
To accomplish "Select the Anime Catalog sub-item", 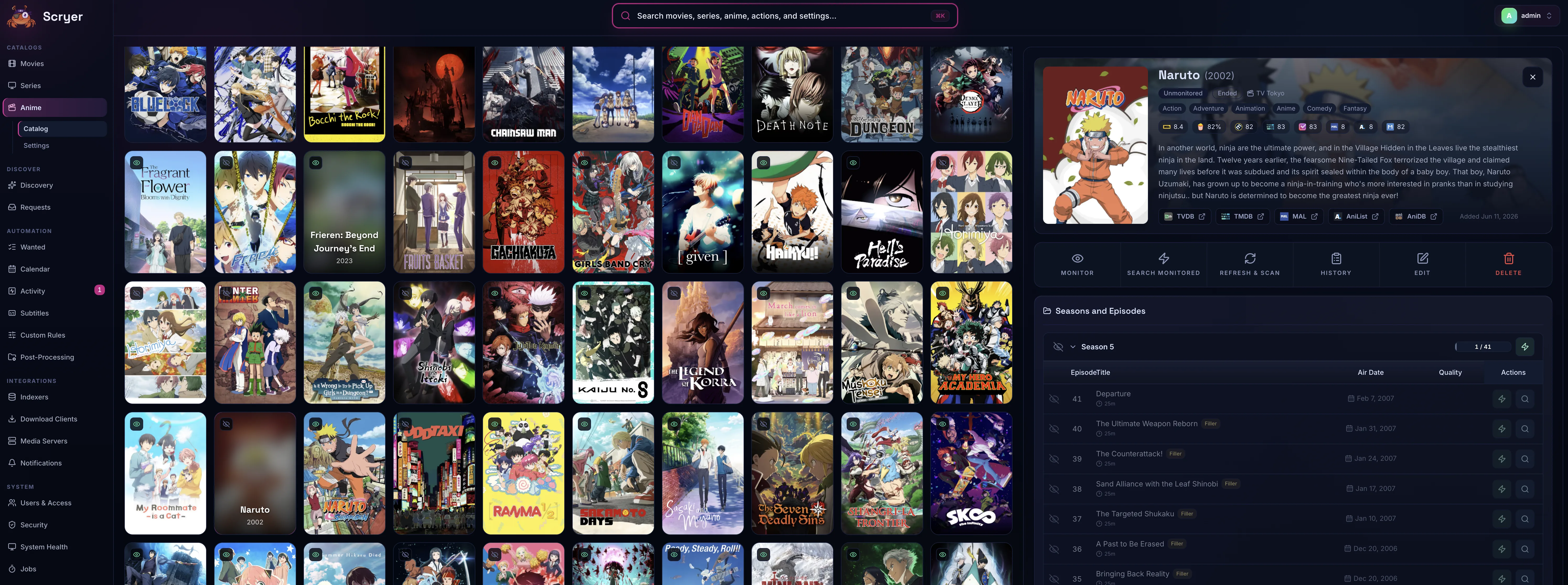I will (62, 128).
